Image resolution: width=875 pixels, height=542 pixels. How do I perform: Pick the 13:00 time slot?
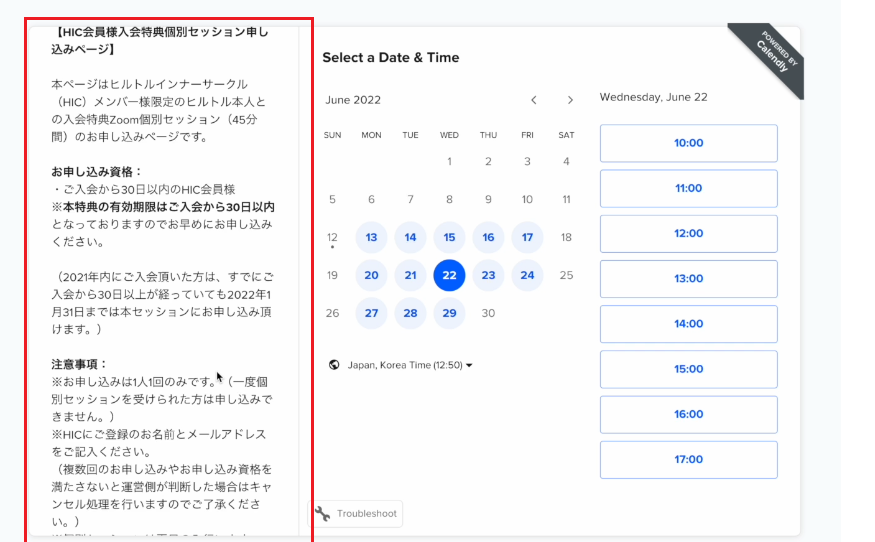(x=689, y=279)
